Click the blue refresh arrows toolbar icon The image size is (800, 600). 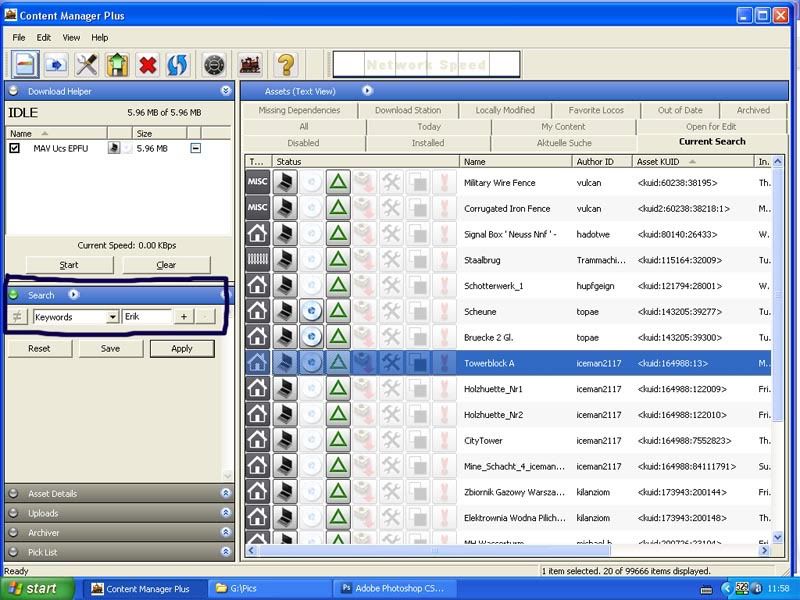177,65
